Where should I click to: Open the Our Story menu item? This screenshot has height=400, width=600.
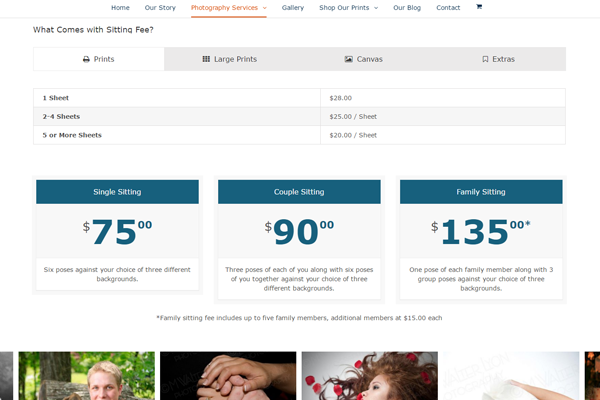coord(160,7)
